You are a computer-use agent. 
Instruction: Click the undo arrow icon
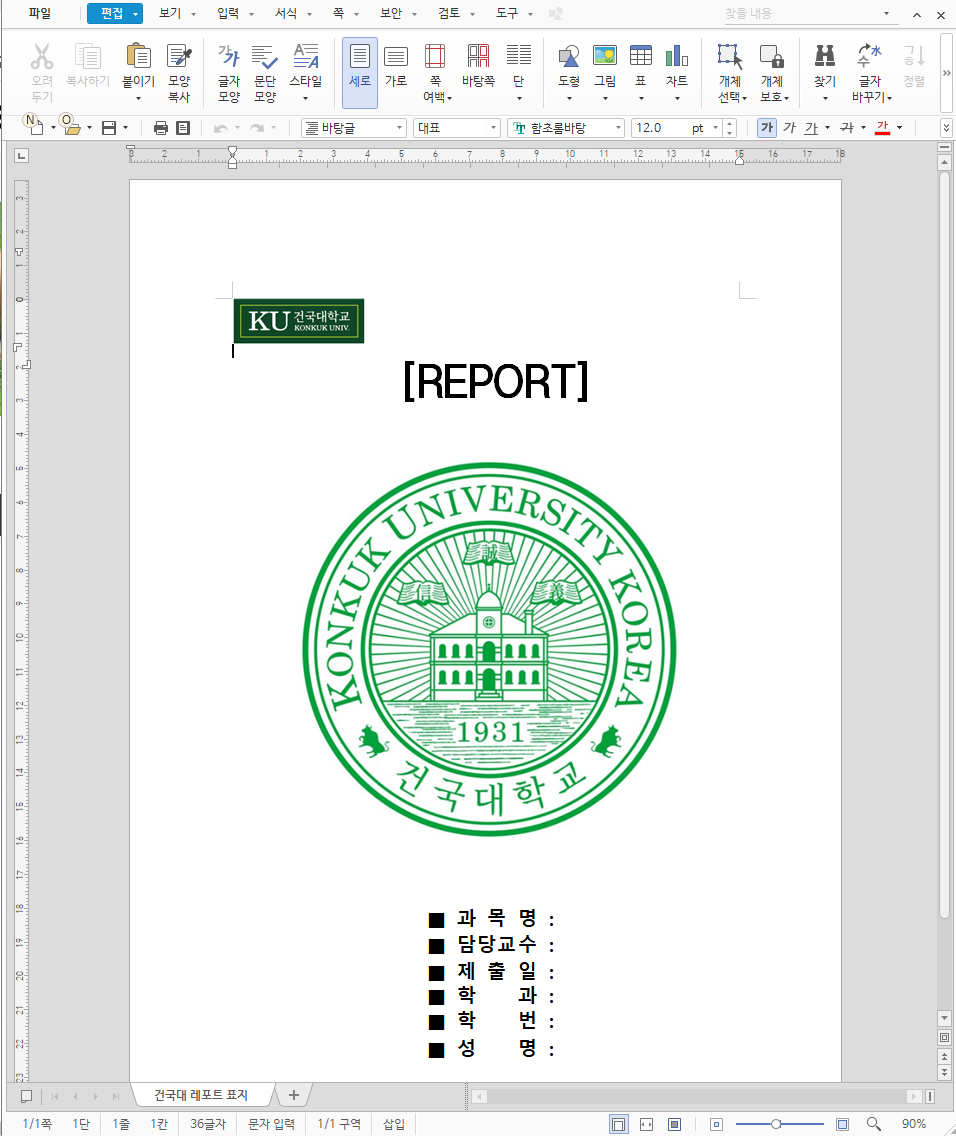pos(221,128)
